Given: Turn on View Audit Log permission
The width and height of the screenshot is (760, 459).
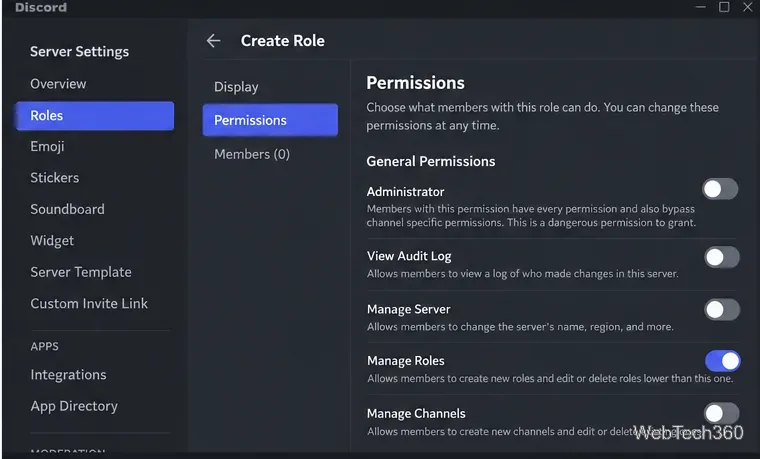Looking at the screenshot, I should pyautogui.click(x=722, y=257).
